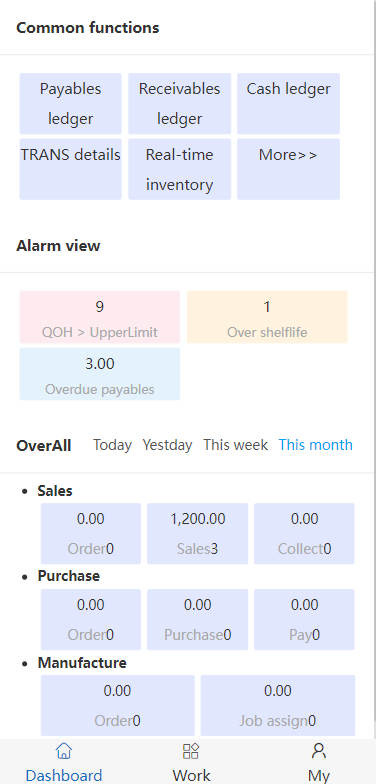Screen dimensions: 376x784
Task: Open the Collect tile under Sales
Action: [x=304, y=534]
